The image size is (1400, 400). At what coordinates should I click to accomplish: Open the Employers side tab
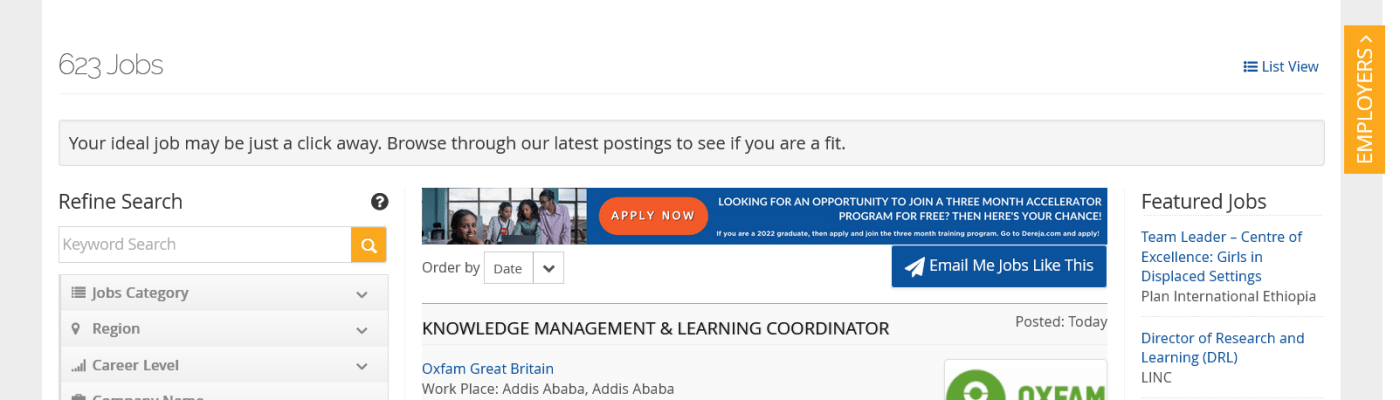pos(1364,99)
